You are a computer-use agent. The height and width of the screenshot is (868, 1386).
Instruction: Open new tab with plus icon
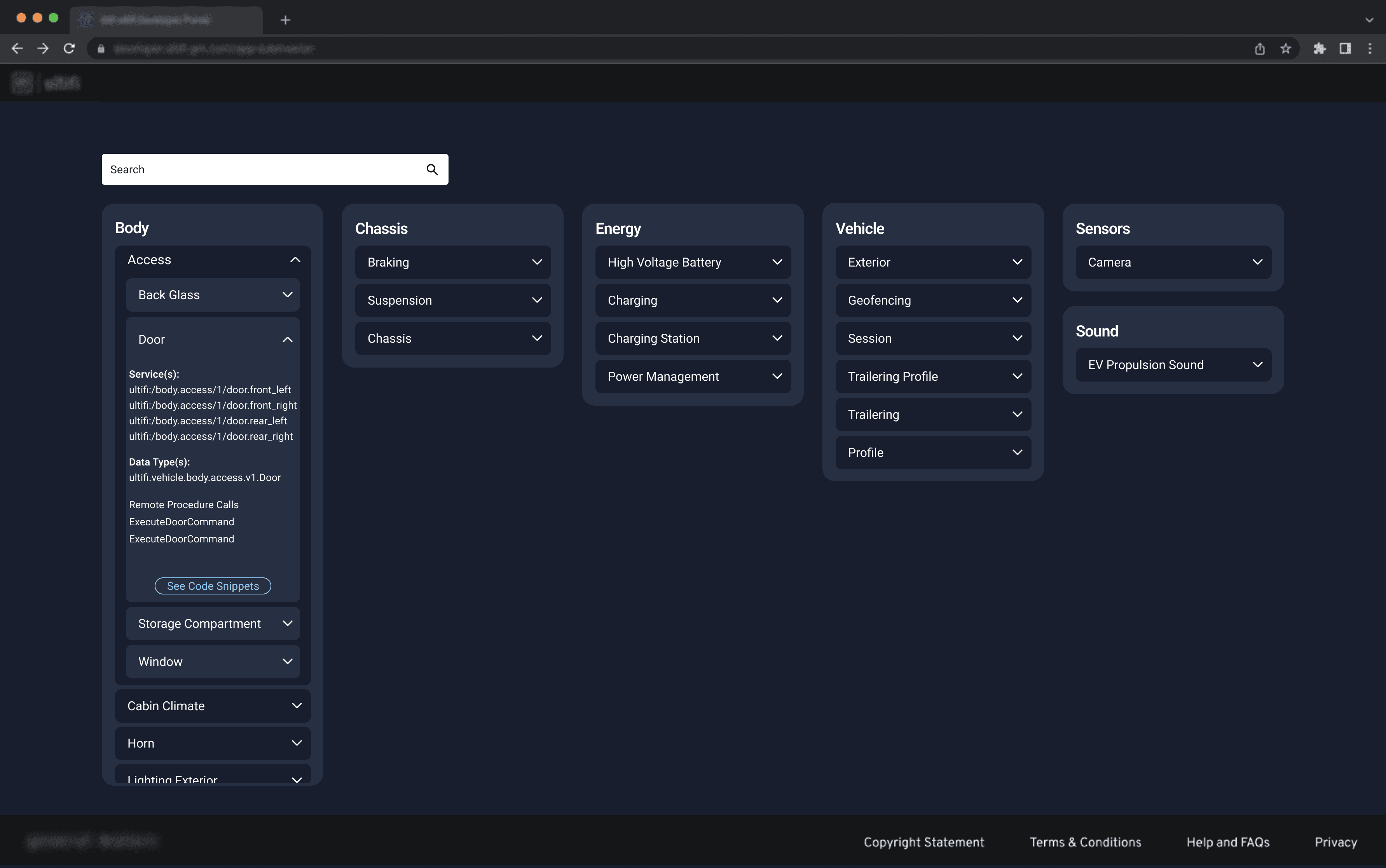point(285,20)
